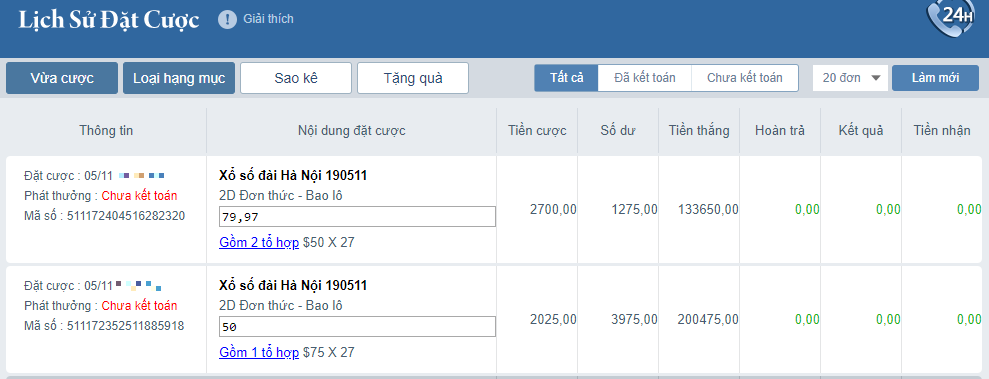Image resolution: width=989 pixels, height=379 pixels.
Task: Filter by Đã kết toán
Action: (x=645, y=78)
